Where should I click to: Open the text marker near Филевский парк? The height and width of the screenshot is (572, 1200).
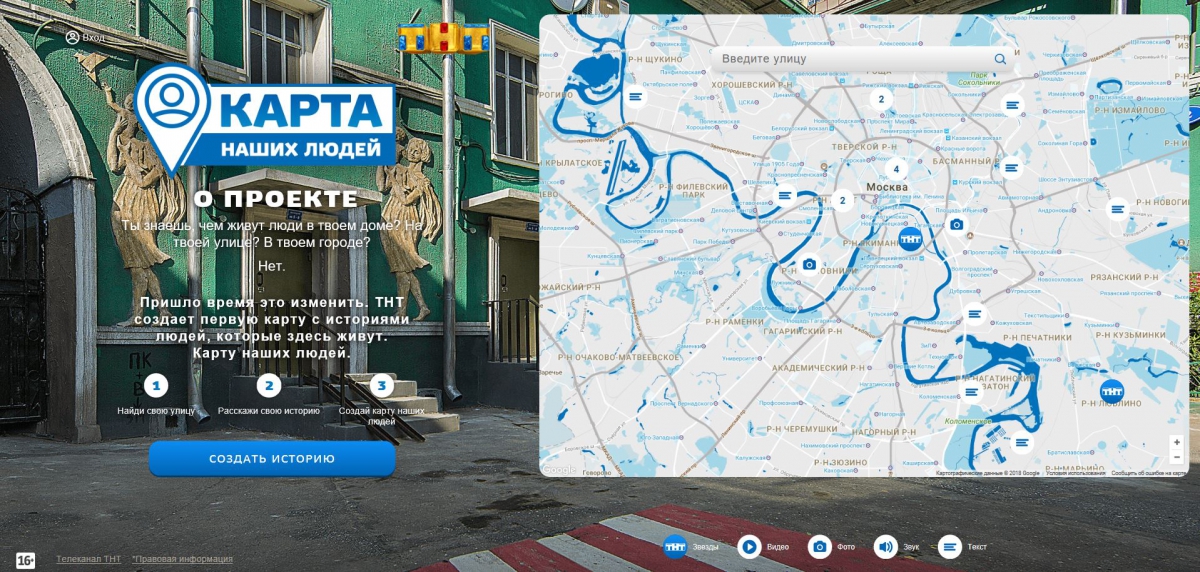point(785,195)
